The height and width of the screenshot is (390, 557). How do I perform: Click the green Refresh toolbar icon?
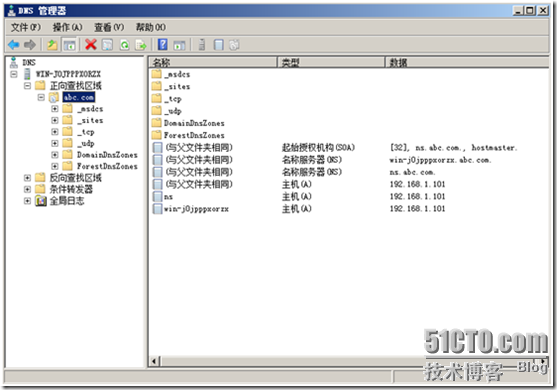124,45
